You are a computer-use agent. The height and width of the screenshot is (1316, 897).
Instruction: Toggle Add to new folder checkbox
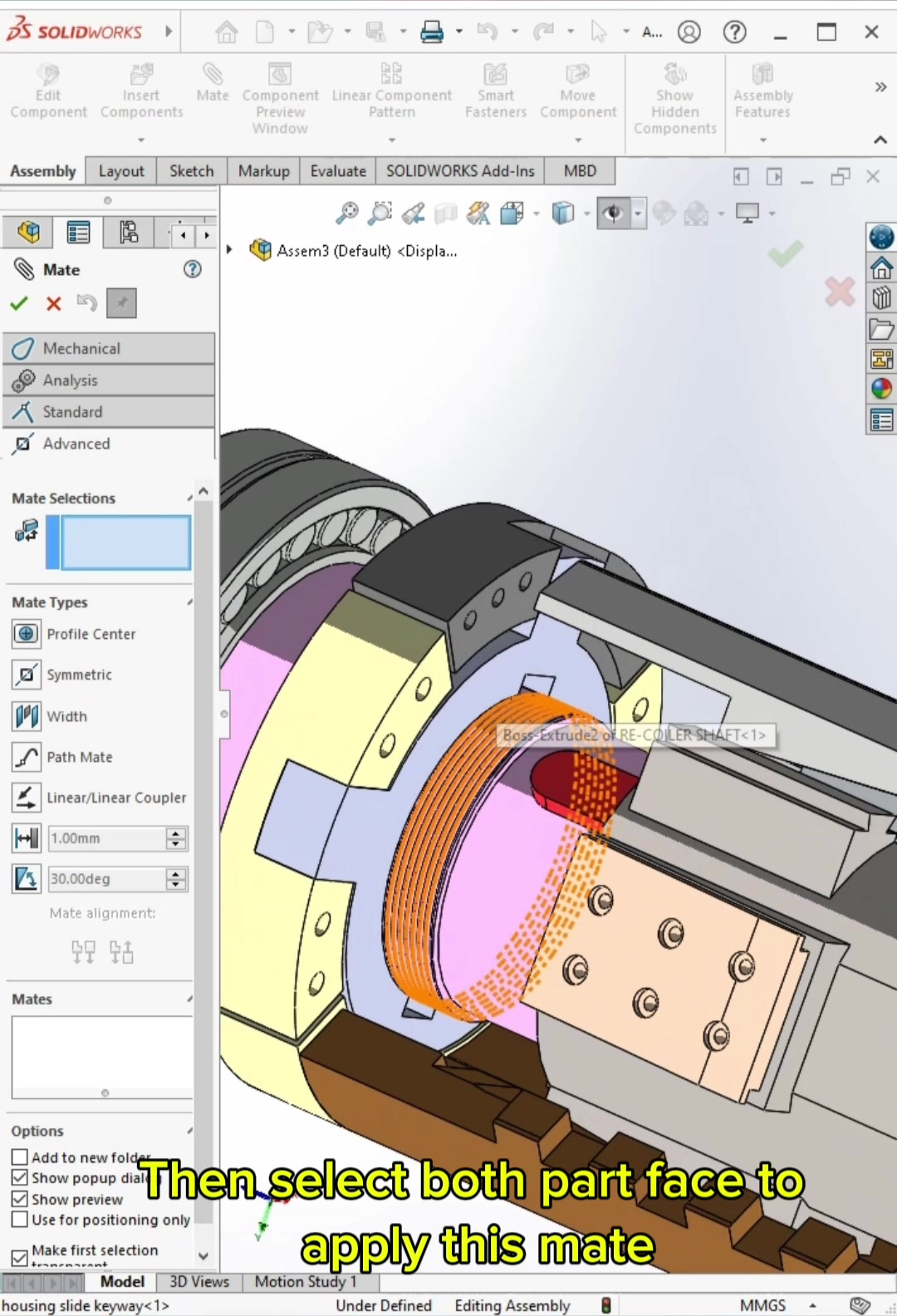click(x=20, y=1156)
